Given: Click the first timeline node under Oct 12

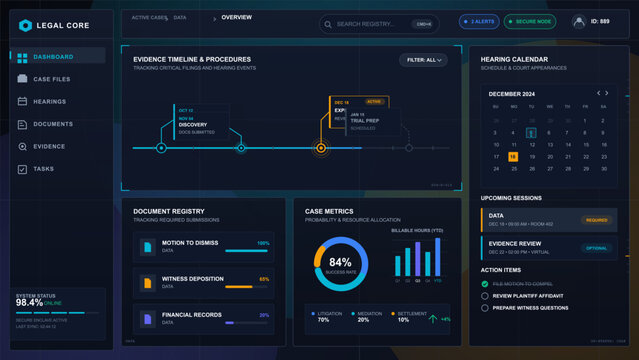Looking at the screenshot, I should pyautogui.click(x=161, y=148).
